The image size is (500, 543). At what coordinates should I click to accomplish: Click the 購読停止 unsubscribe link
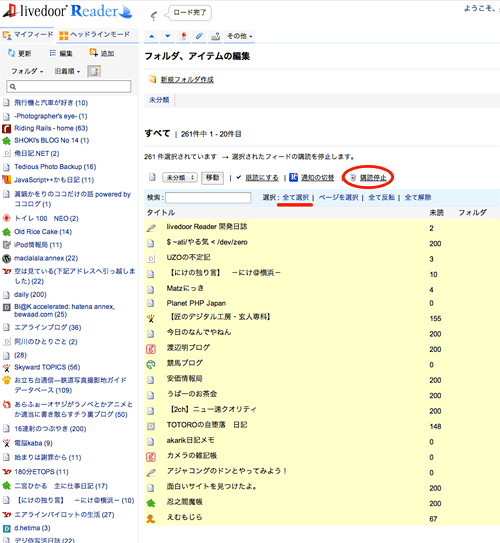click(x=373, y=178)
